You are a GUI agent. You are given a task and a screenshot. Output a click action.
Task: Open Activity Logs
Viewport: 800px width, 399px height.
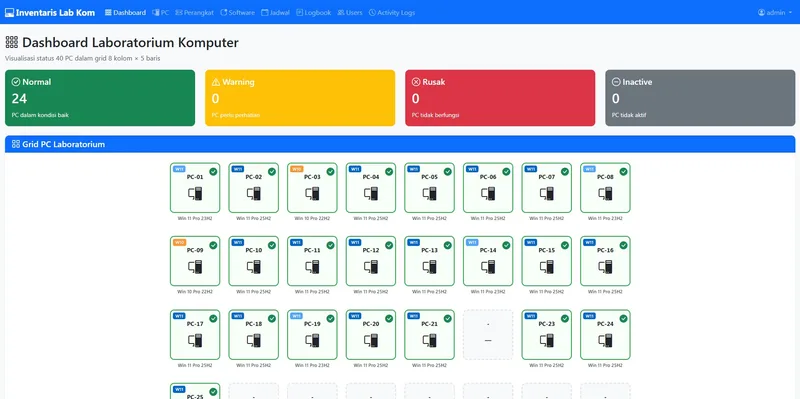click(391, 13)
